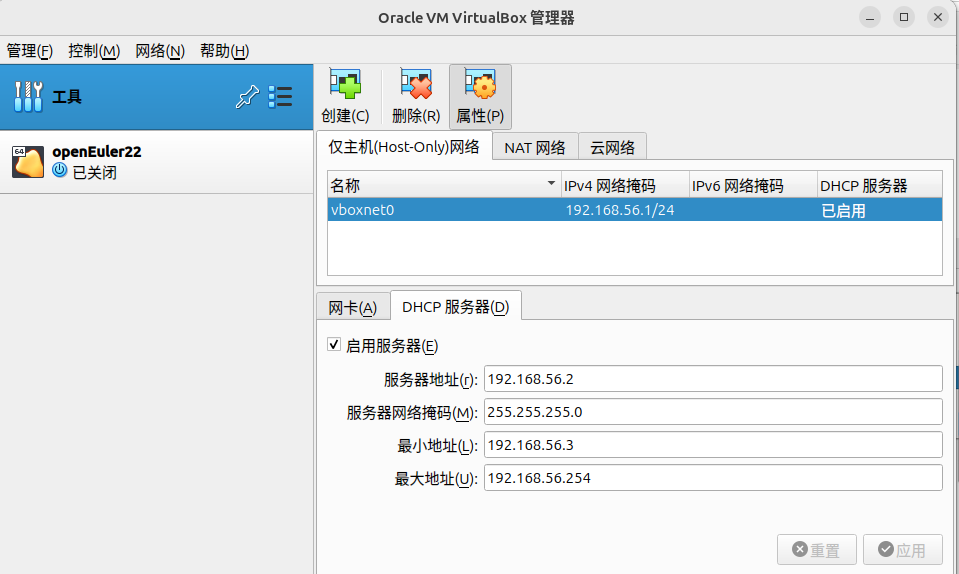Image resolution: width=959 pixels, height=574 pixels.
Task: Open the Tools list menu icon
Action: (x=280, y=97)
